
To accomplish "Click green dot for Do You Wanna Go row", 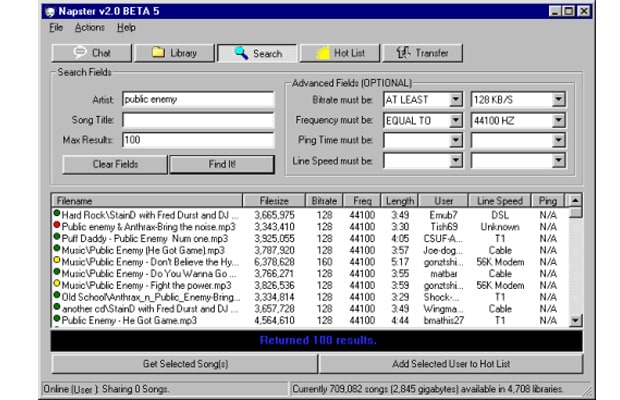I will click(x=57, y=272).
